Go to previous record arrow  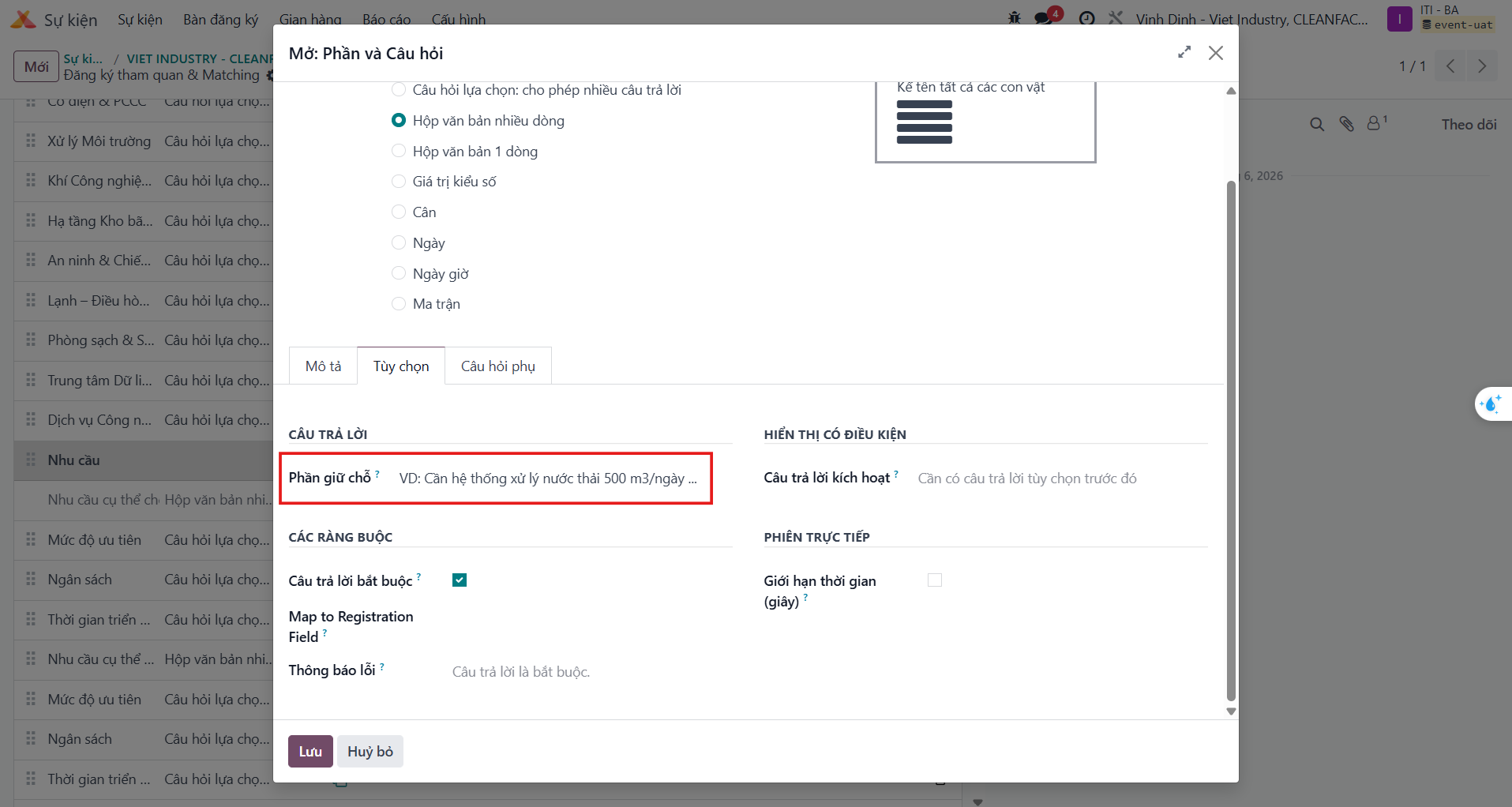coord(1450,66)
